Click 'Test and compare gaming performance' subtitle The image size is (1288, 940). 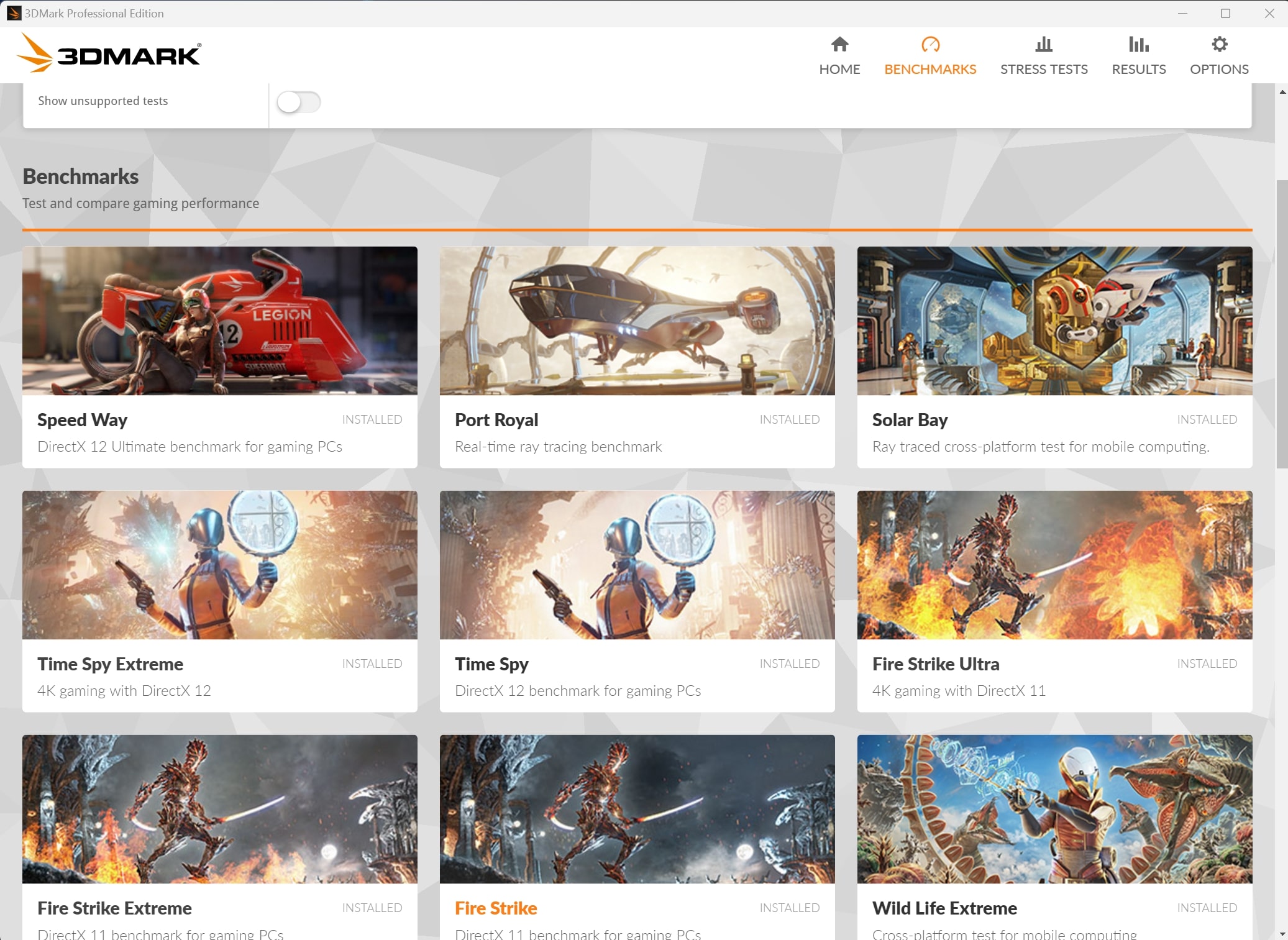(141, 203)
